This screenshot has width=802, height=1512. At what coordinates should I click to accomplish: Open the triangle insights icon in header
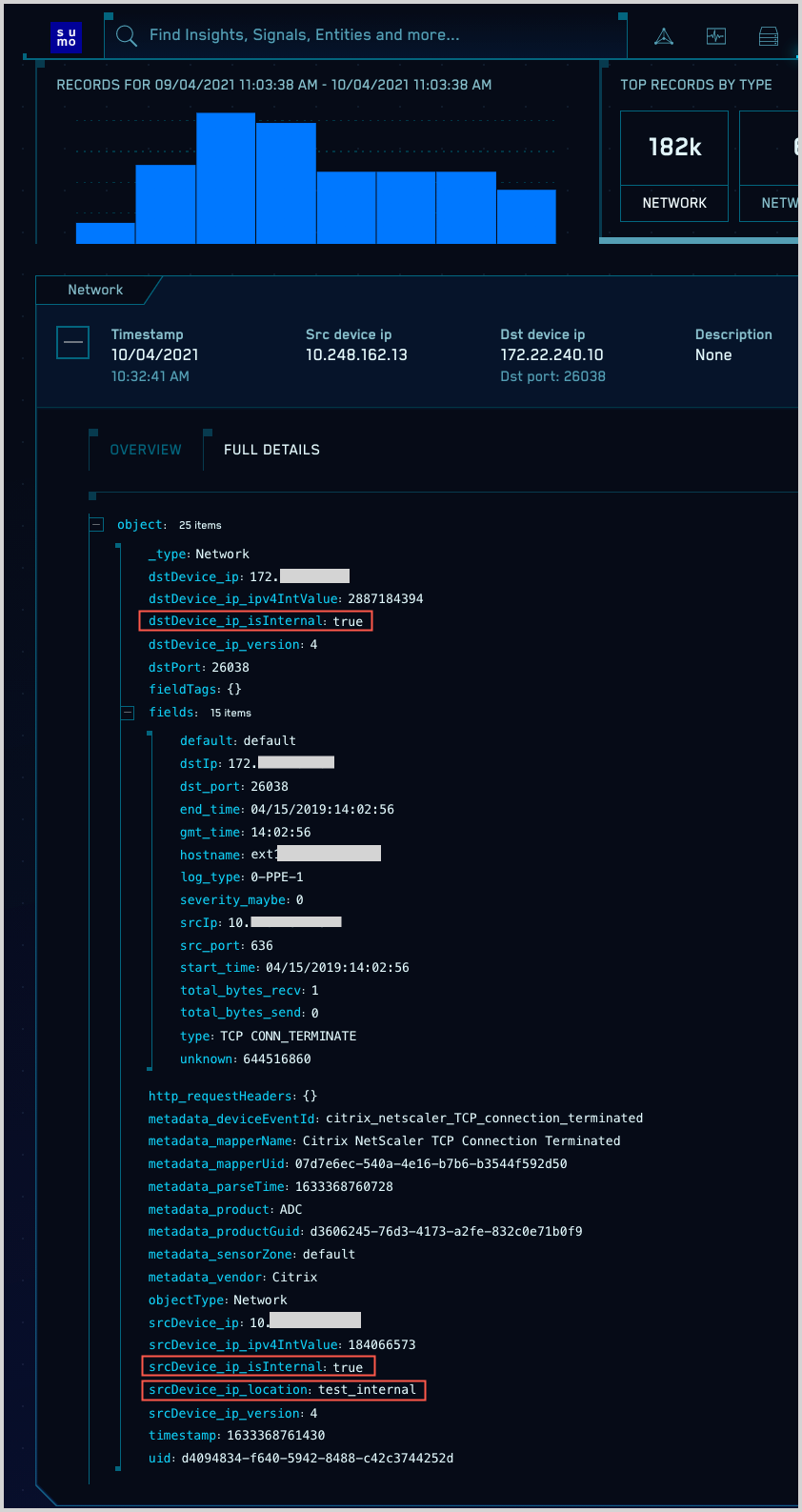pos(664,37)
